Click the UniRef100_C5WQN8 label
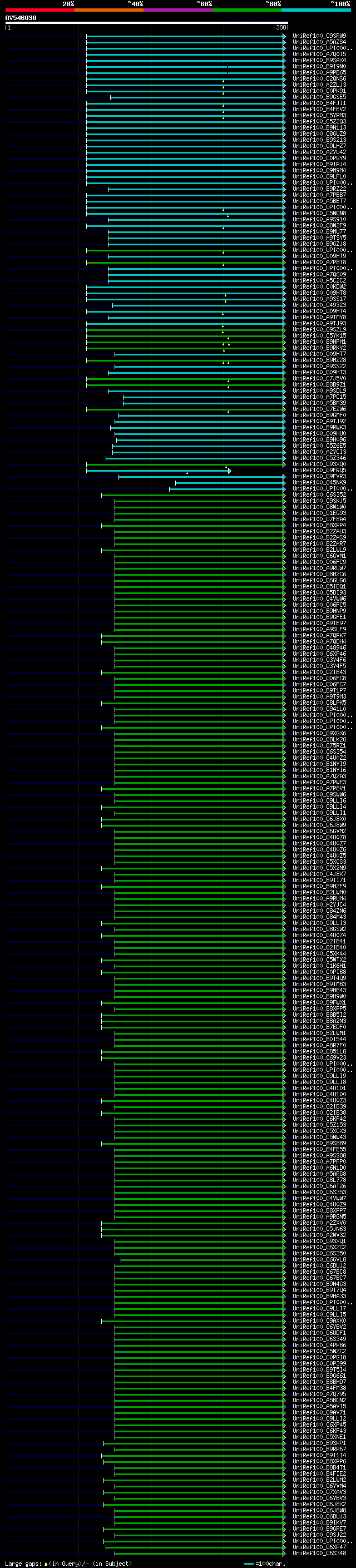The height and width of the screenshot is (1568, 356). click(319, 213)
